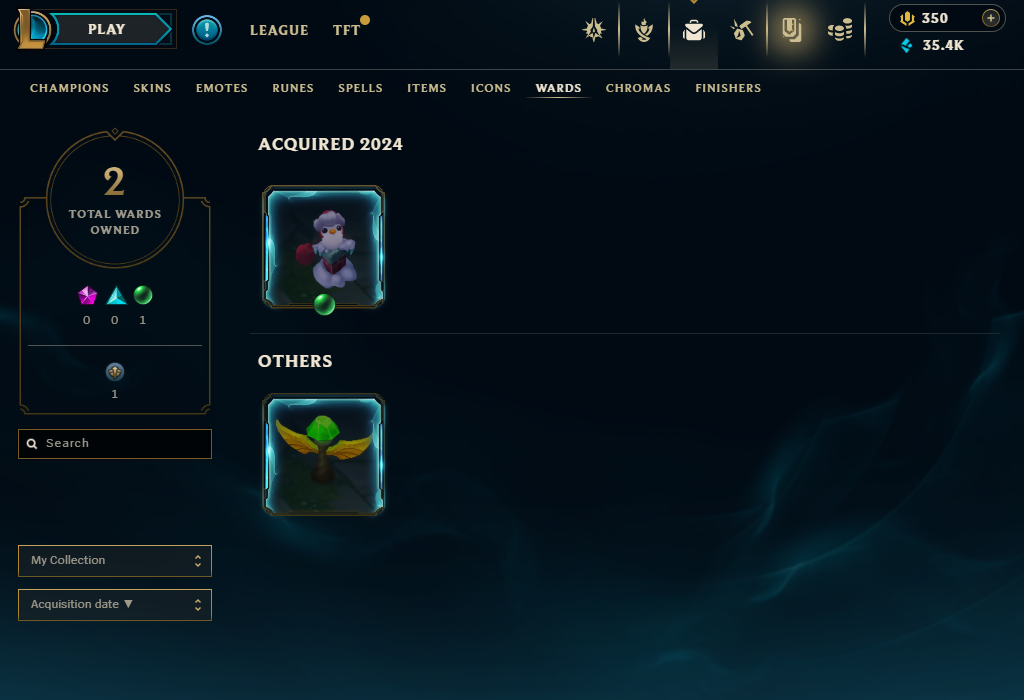Open the Collection briefcase icon
1024x700 pixels.
(x=694, y=30)
